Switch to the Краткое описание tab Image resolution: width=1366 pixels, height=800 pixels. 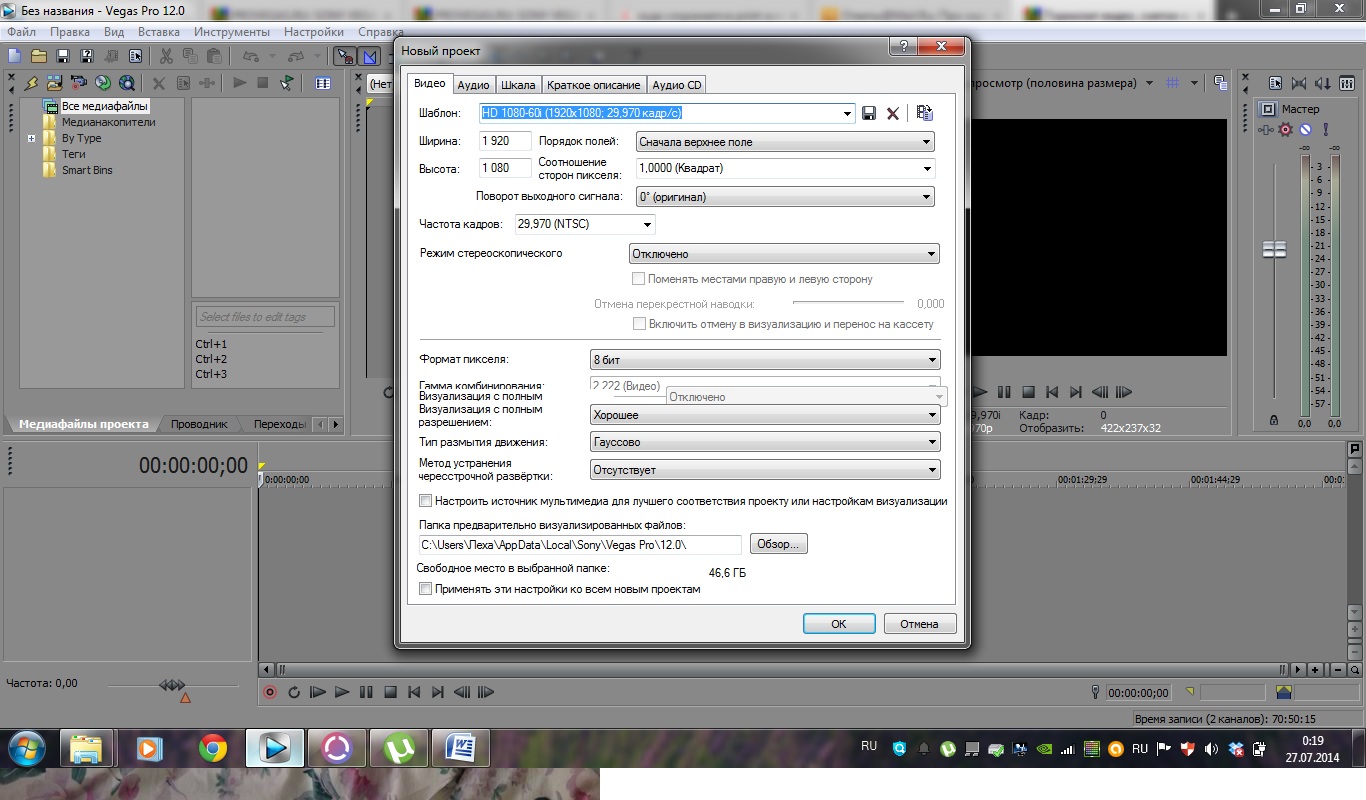tap(593, 85)
